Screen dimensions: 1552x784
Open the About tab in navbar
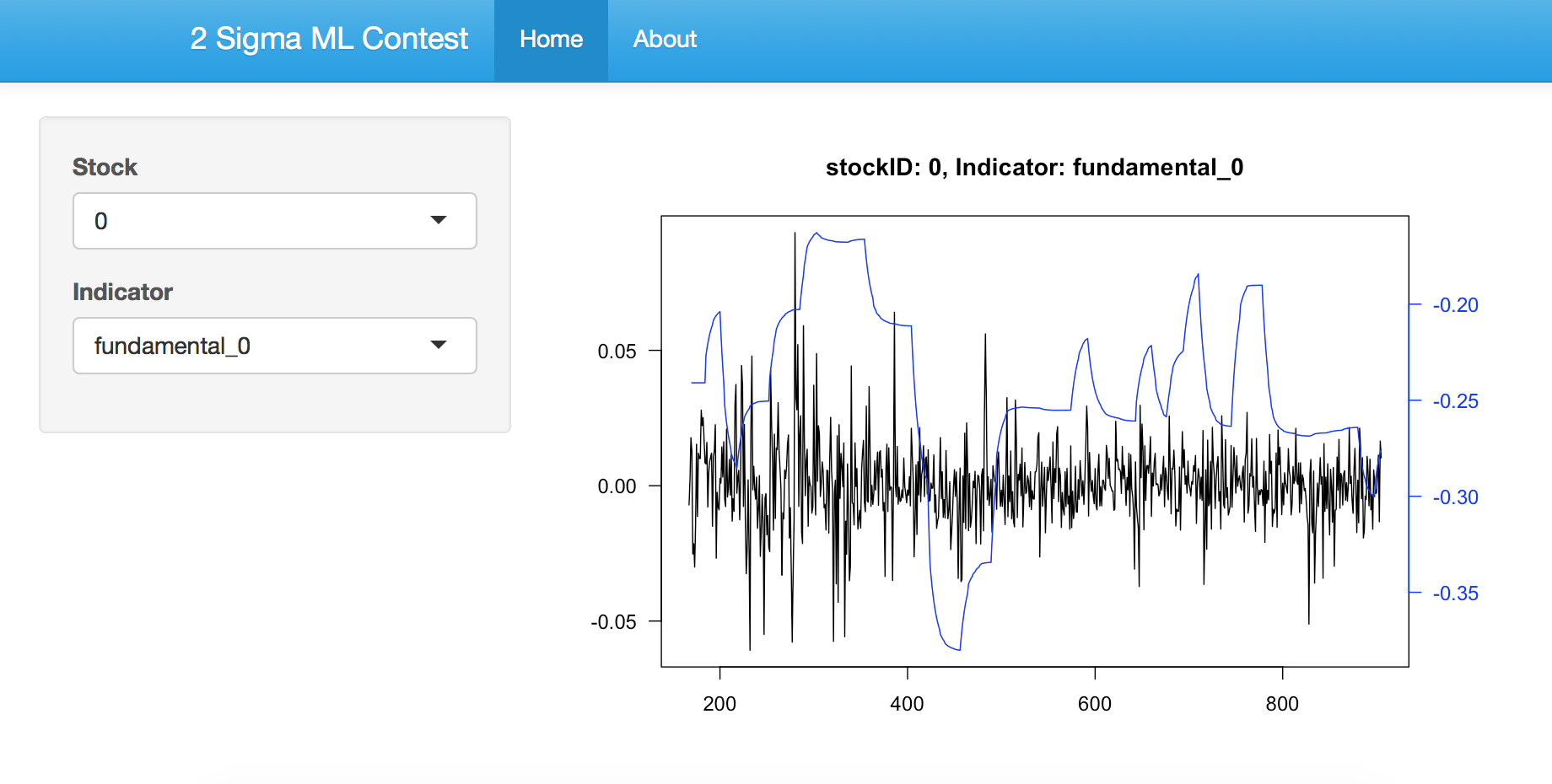(665, 40)
